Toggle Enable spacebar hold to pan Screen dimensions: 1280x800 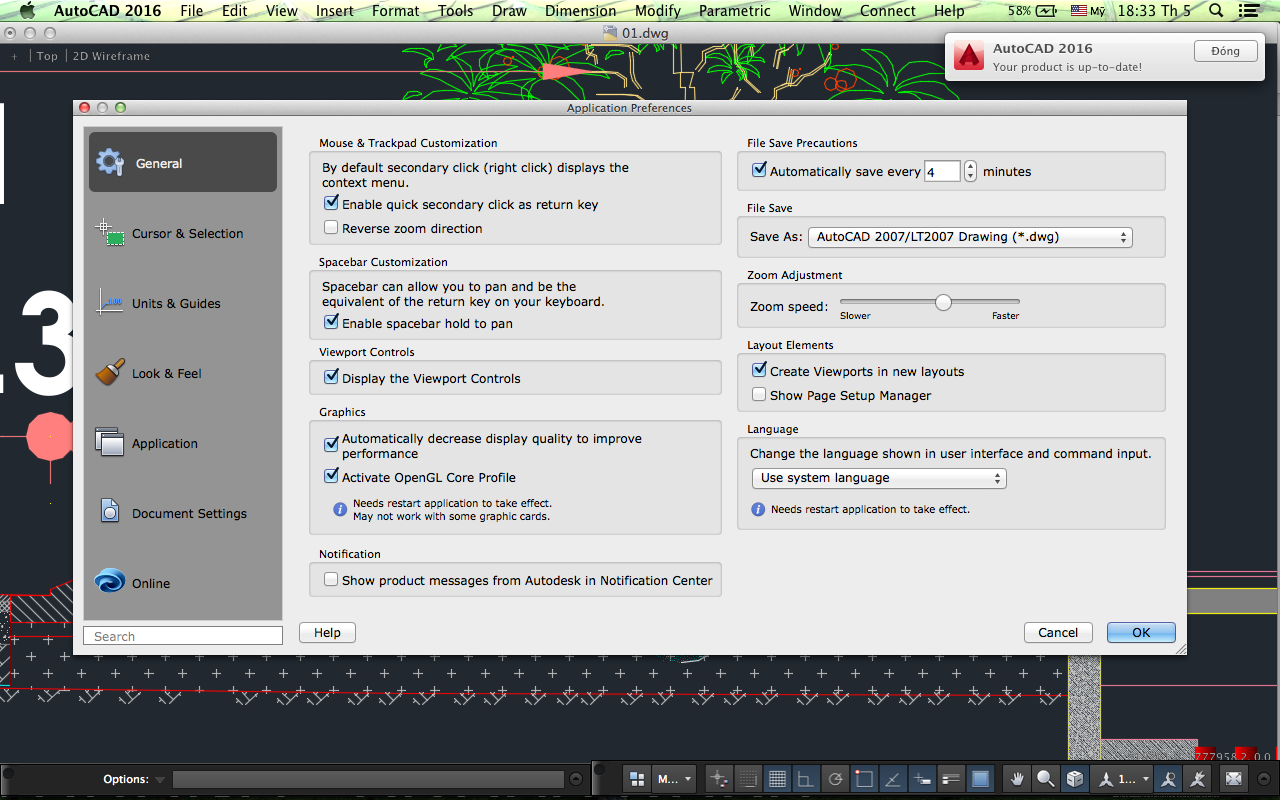332,322
